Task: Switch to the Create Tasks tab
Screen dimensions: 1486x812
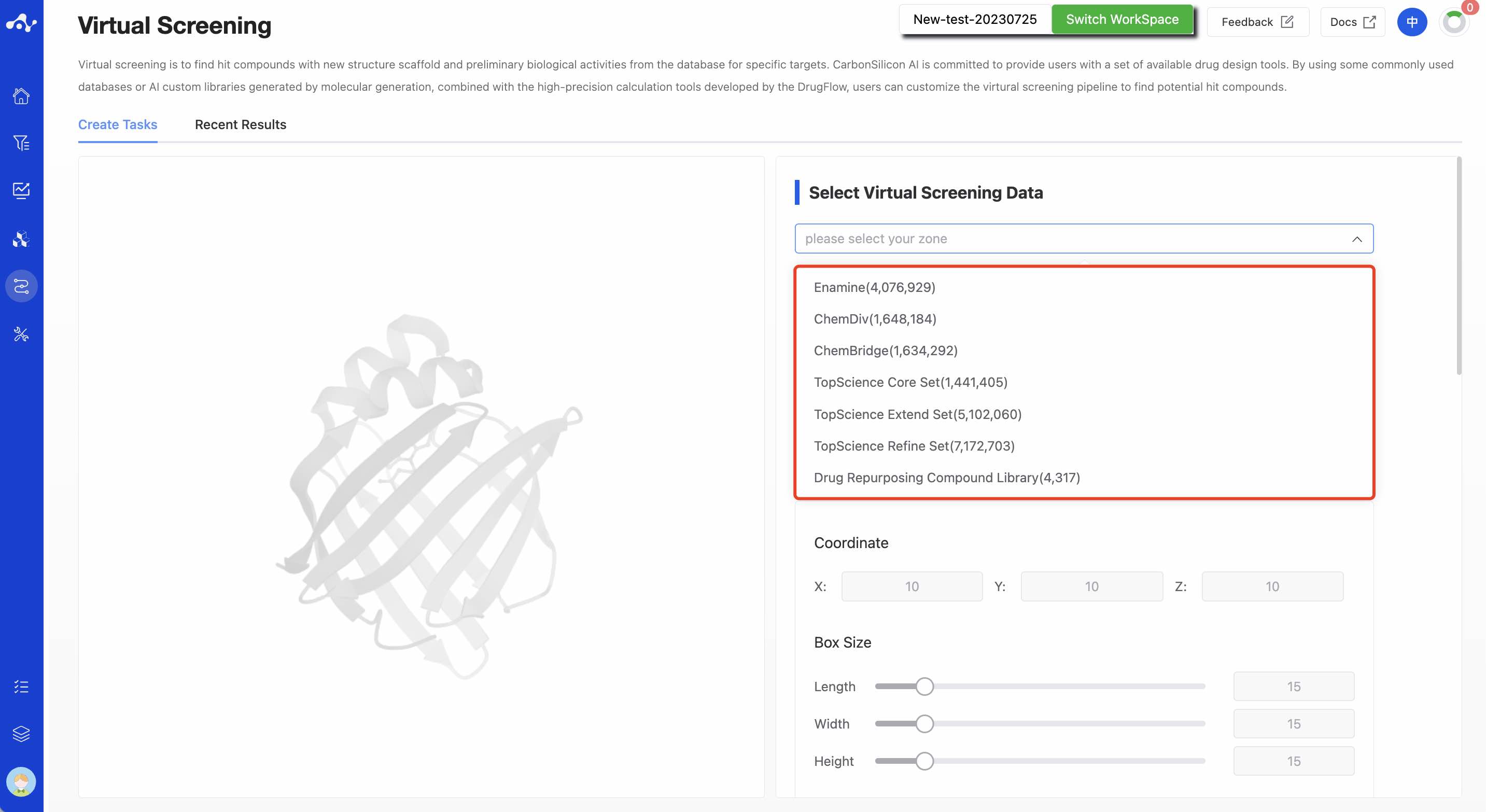Action: pos(118,124)
